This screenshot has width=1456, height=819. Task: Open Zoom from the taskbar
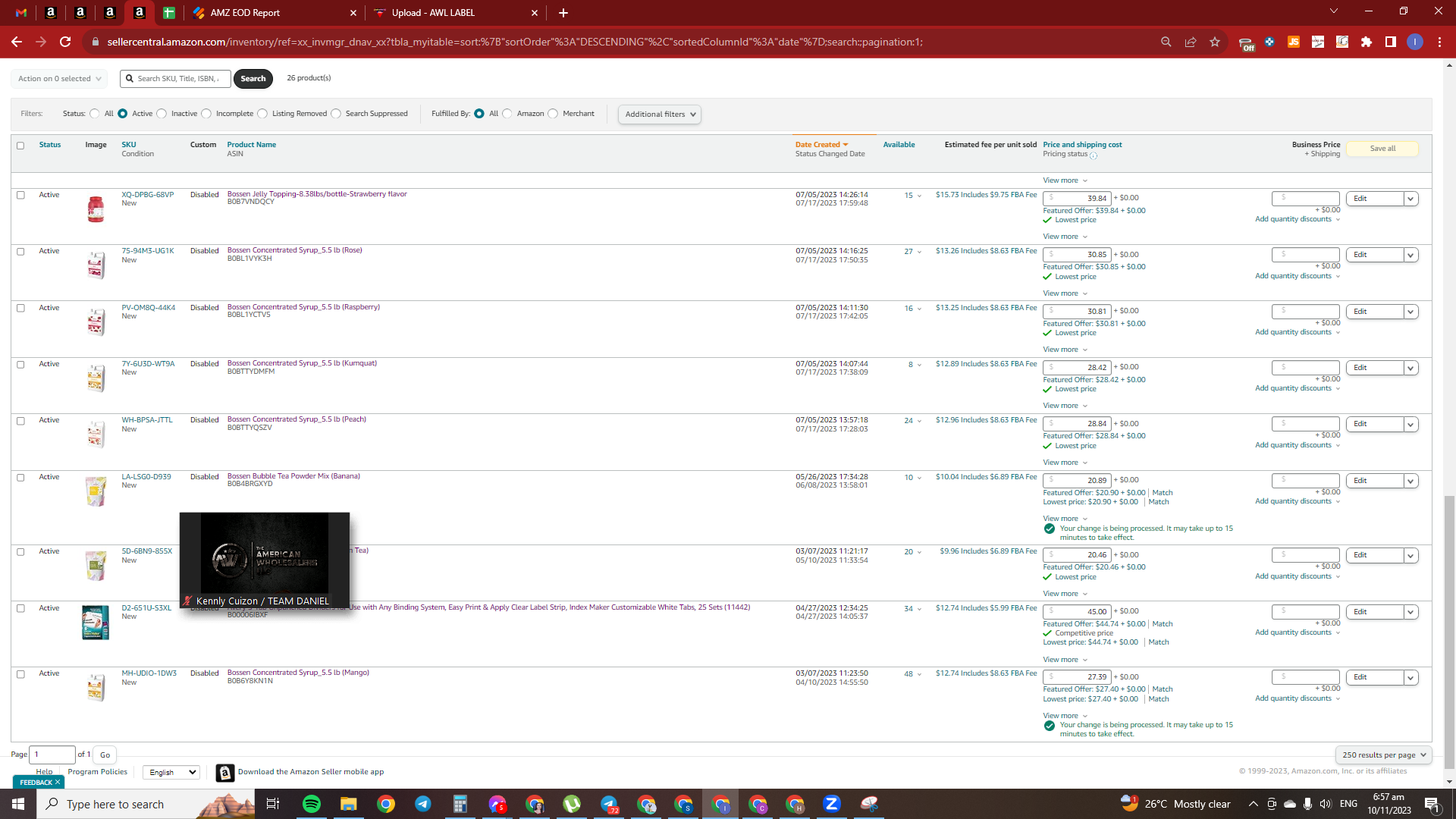[832, 804]
